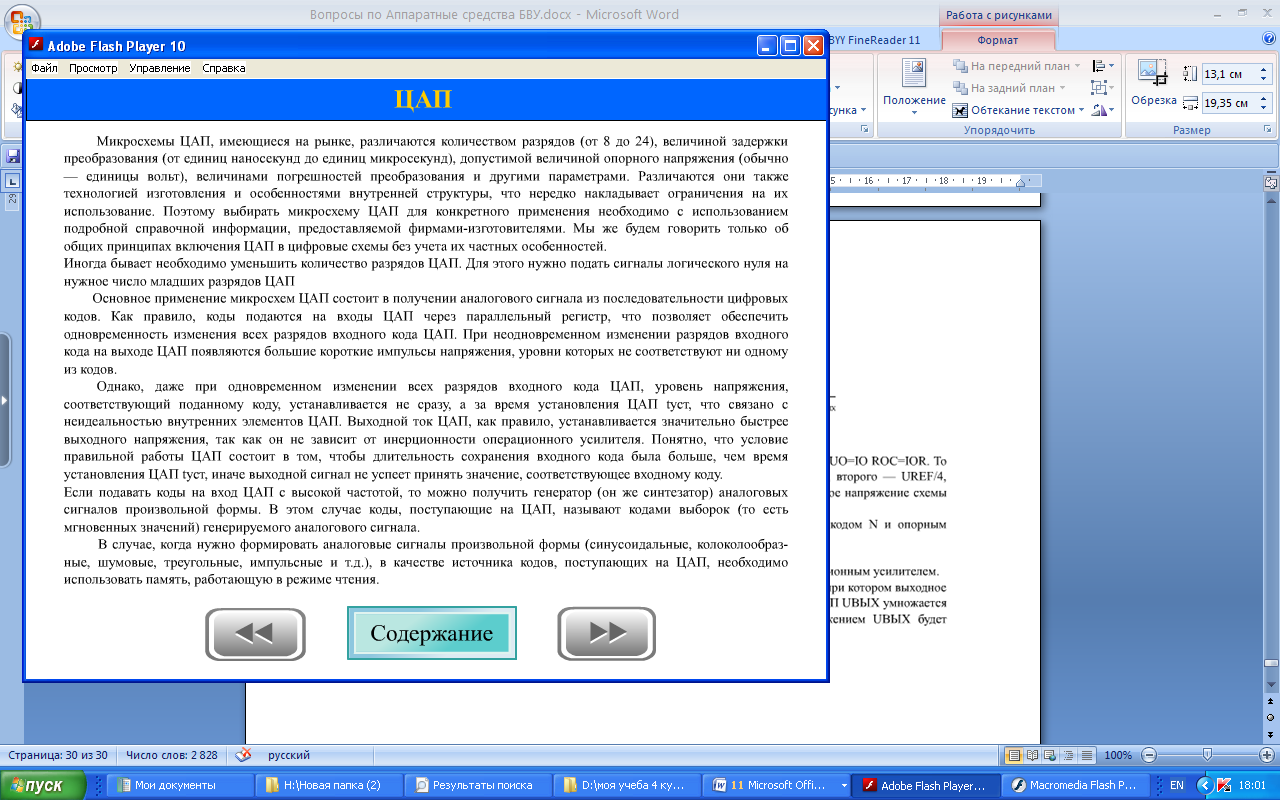Viewport: 1280px width, 800px height.
Task: Switch to the Формат ribbon tab in Word
Action: 997,40
